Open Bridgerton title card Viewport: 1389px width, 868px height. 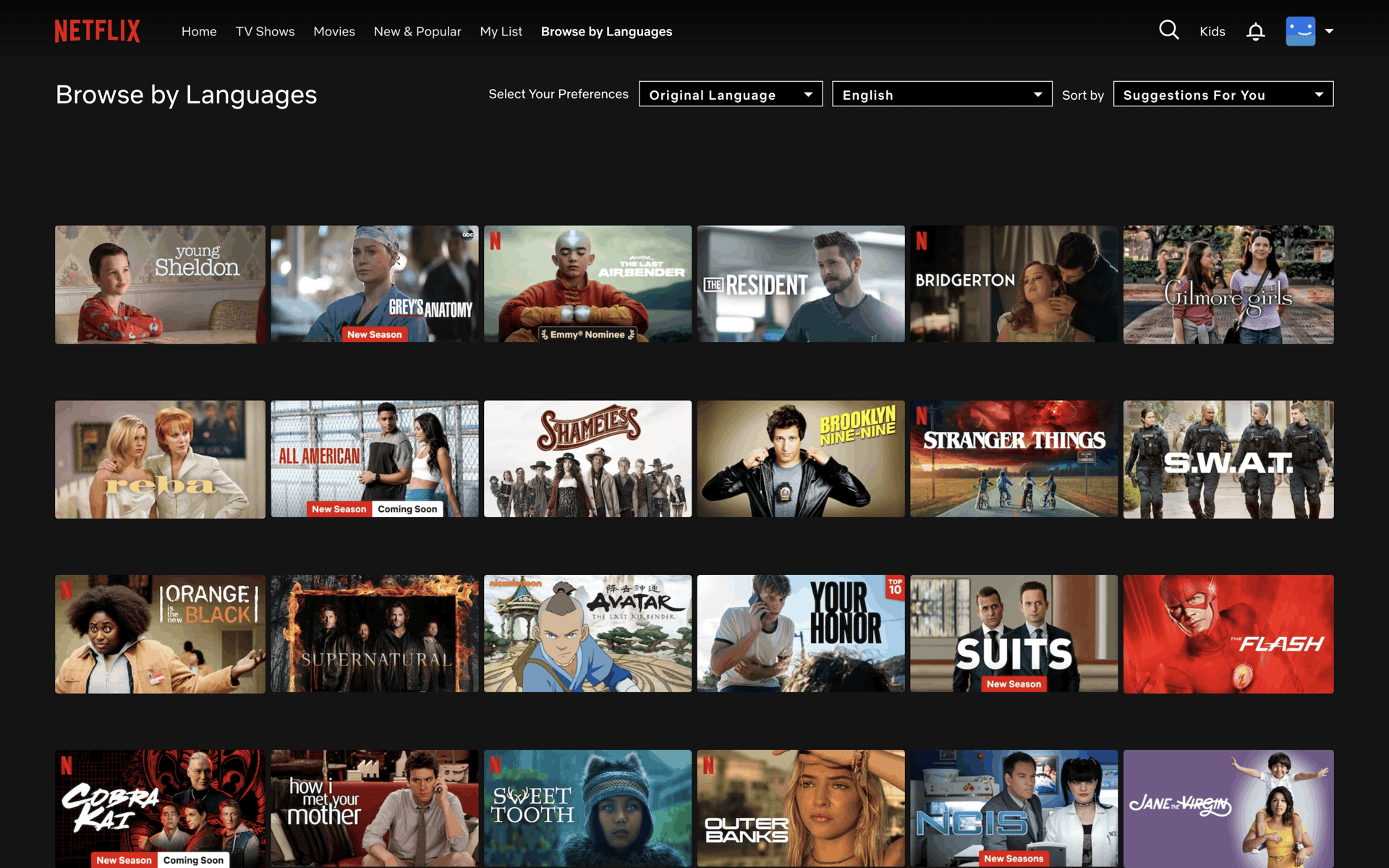[1014, 284]
